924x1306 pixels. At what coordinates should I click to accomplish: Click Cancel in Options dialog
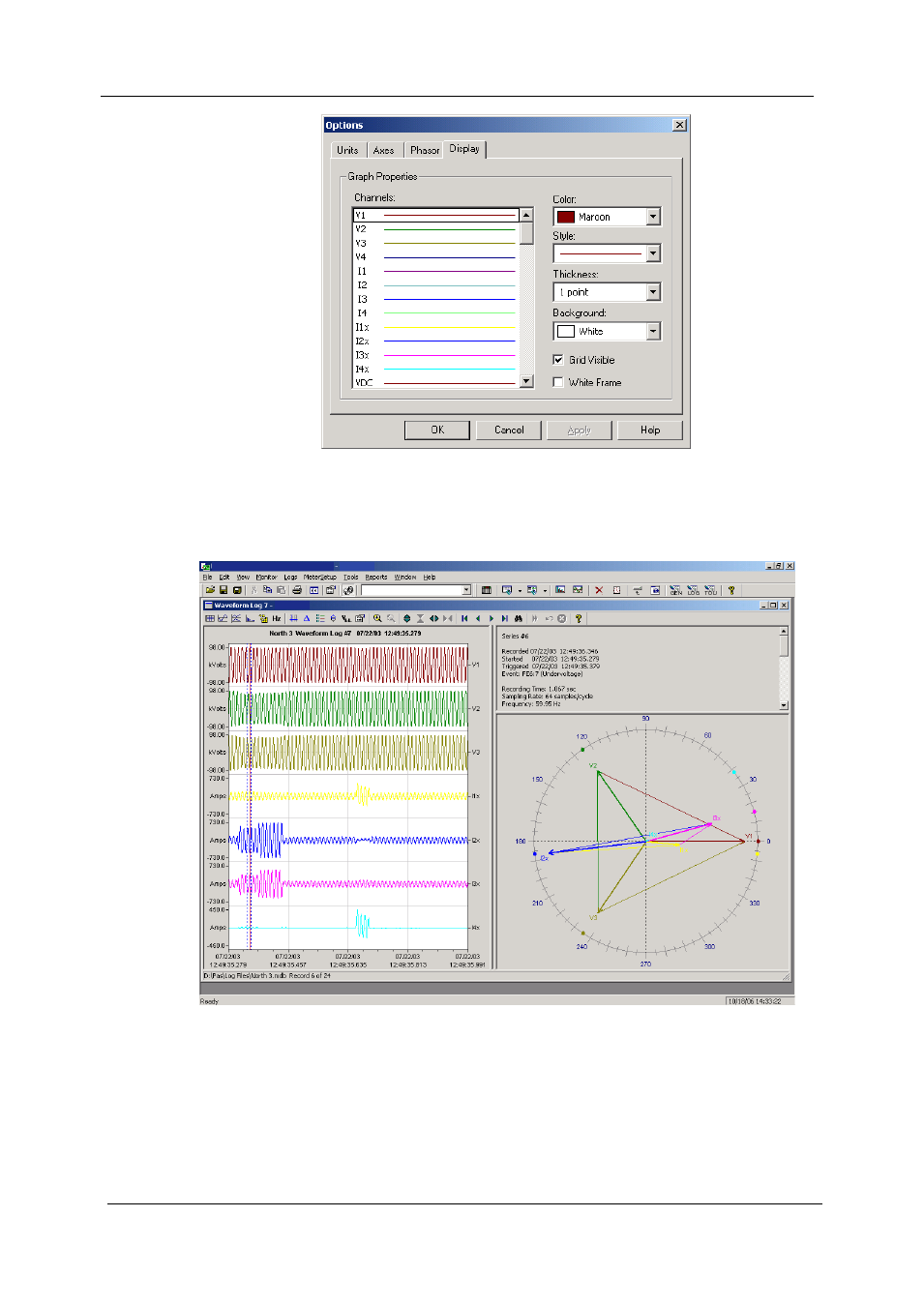coord(509,430)
